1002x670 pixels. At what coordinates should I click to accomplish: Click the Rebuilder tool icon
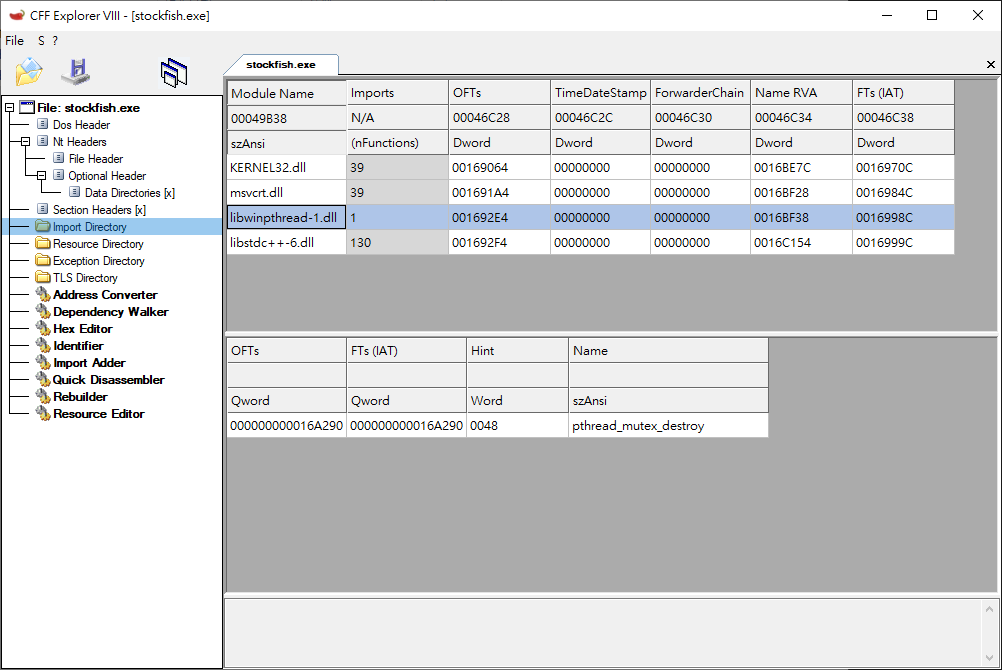(x=43, y=396)
